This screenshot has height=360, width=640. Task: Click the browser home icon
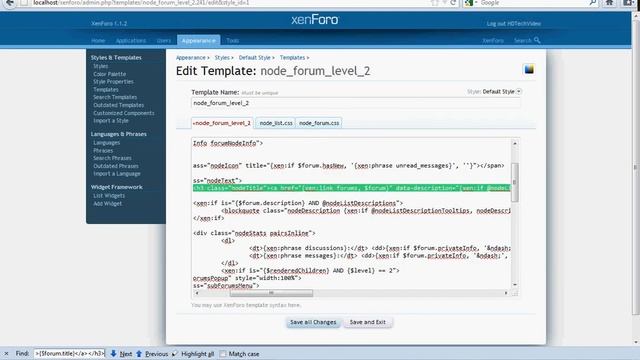coord(609,2)
